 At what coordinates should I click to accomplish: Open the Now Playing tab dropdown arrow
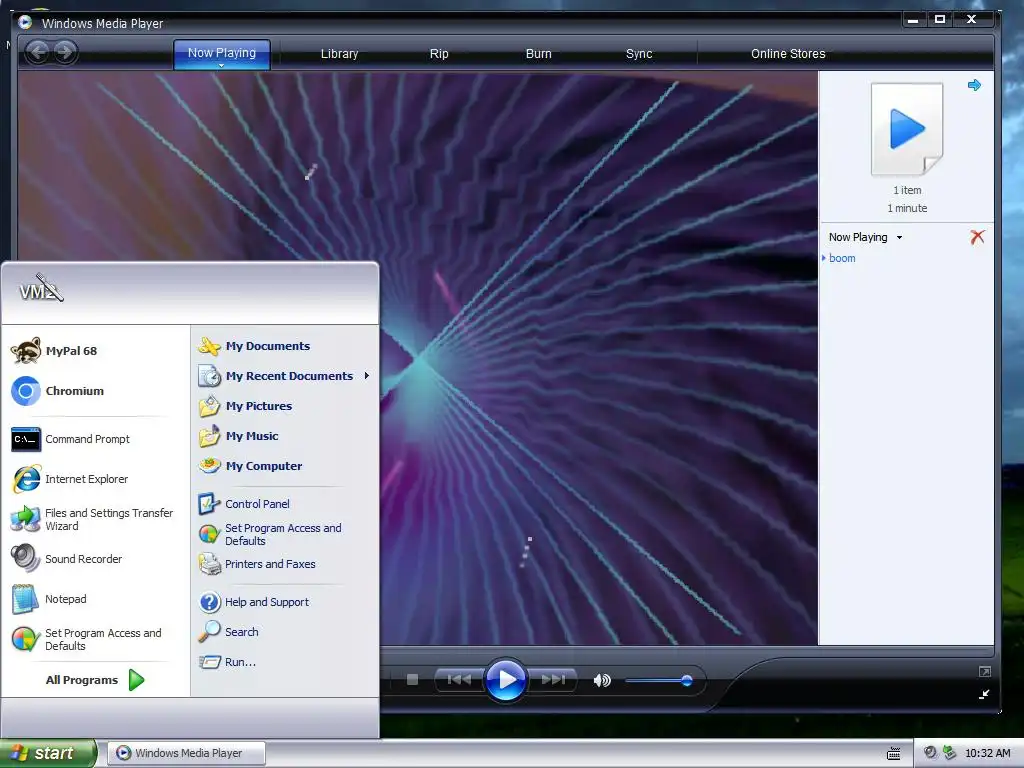pos(221,65)
